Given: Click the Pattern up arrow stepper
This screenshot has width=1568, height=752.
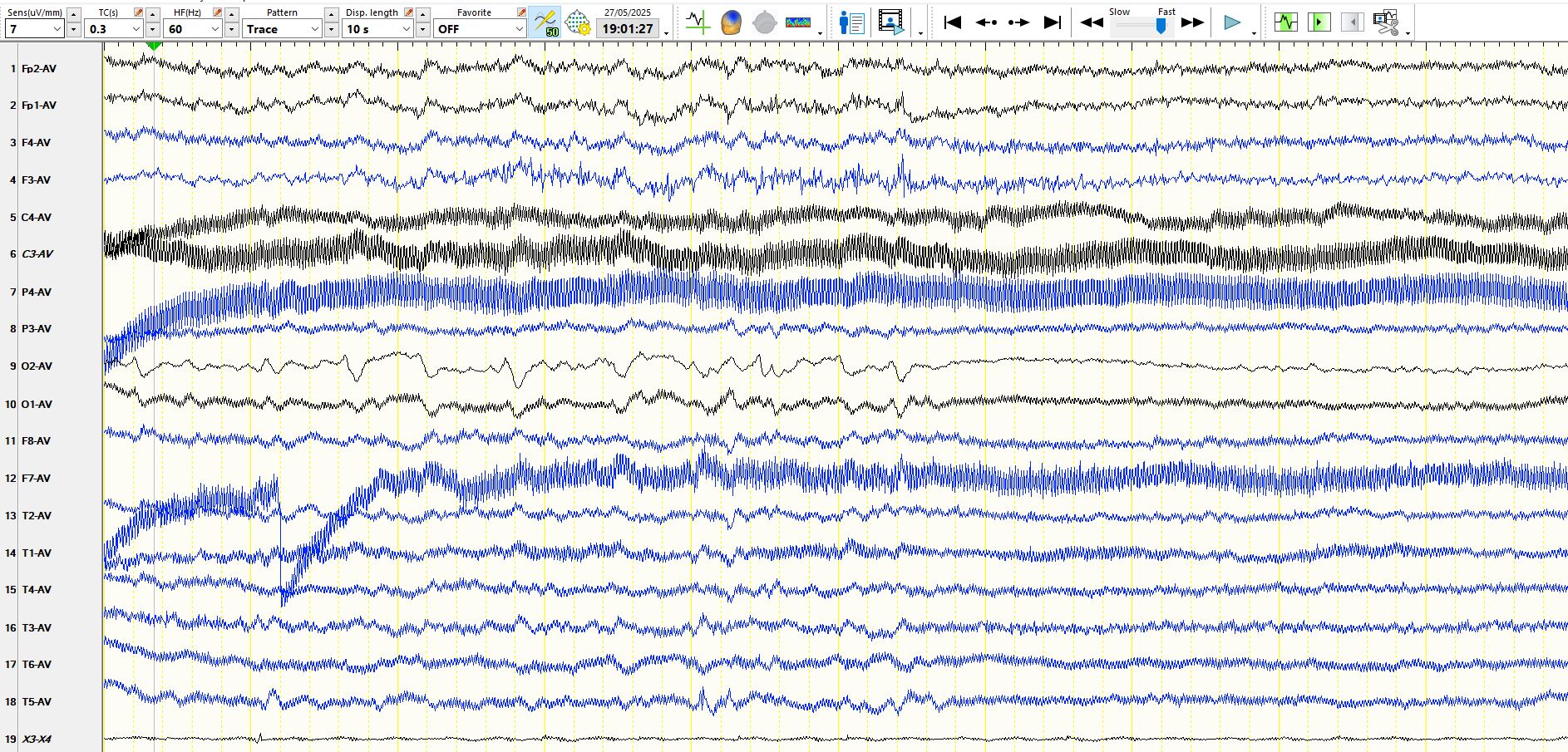Looking at the screenshot, I should pyautogui.click(x=331, y=14).
